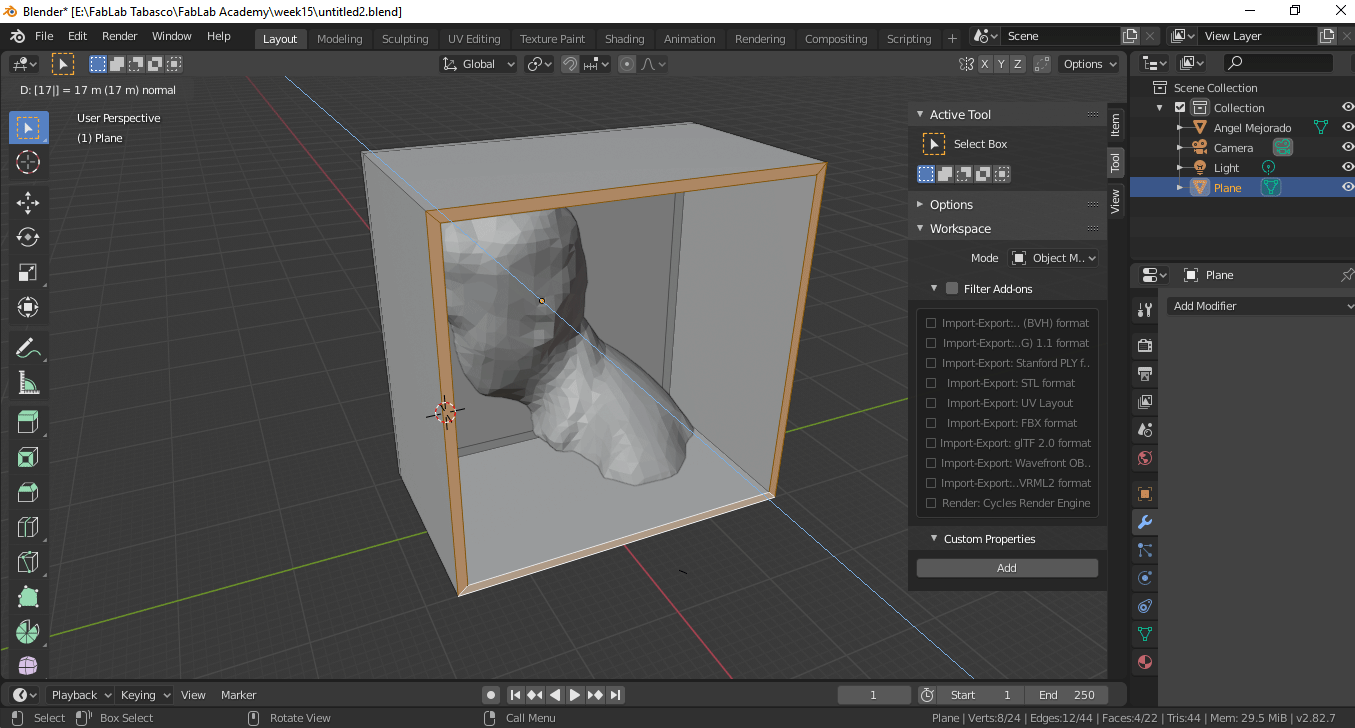Select Angel Mejorado object in the outliner
This screenshot has width=1355, height=728.
pos(1252,128)
